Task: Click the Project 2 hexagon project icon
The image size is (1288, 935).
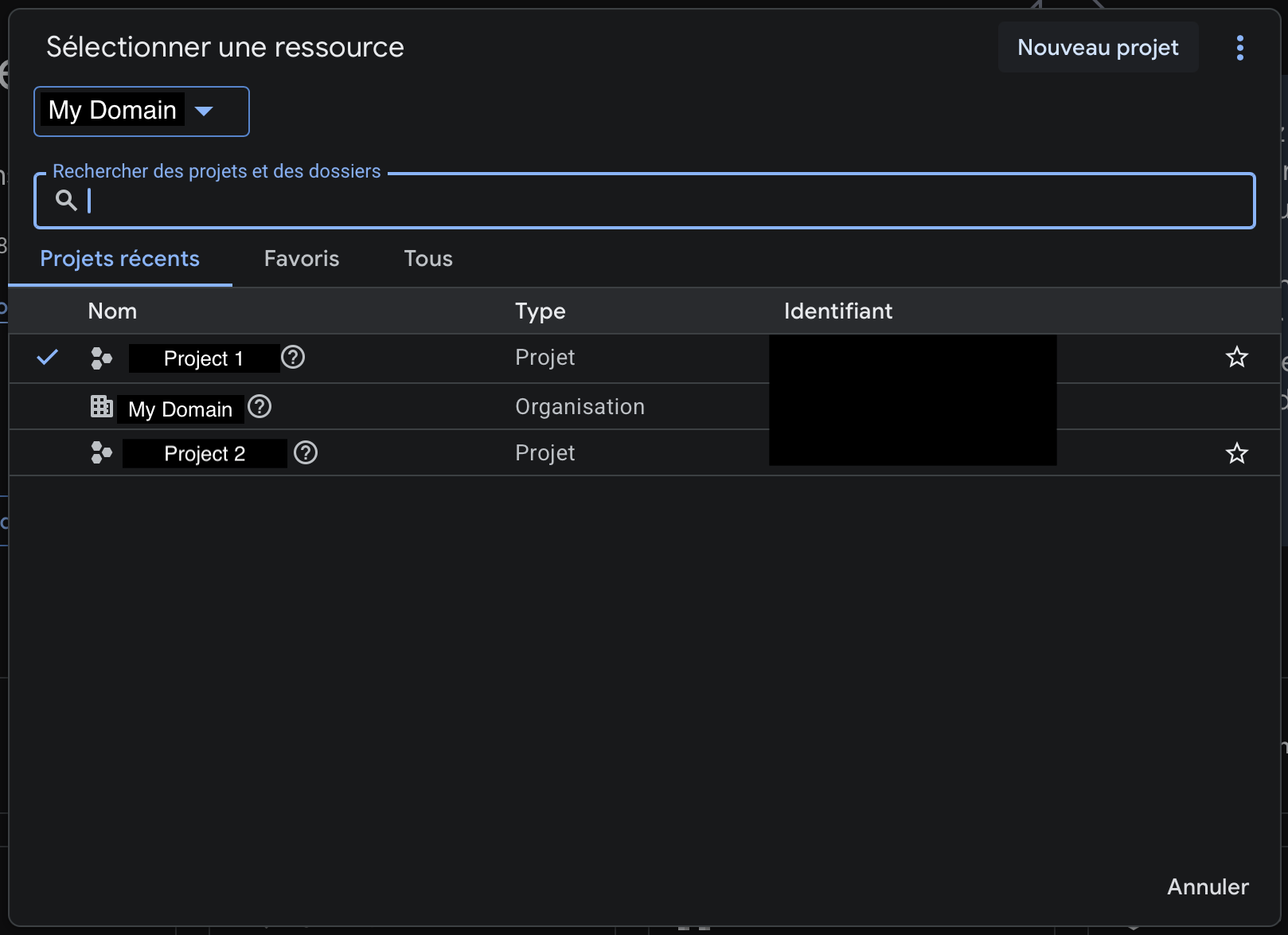Action: point(101,453)
